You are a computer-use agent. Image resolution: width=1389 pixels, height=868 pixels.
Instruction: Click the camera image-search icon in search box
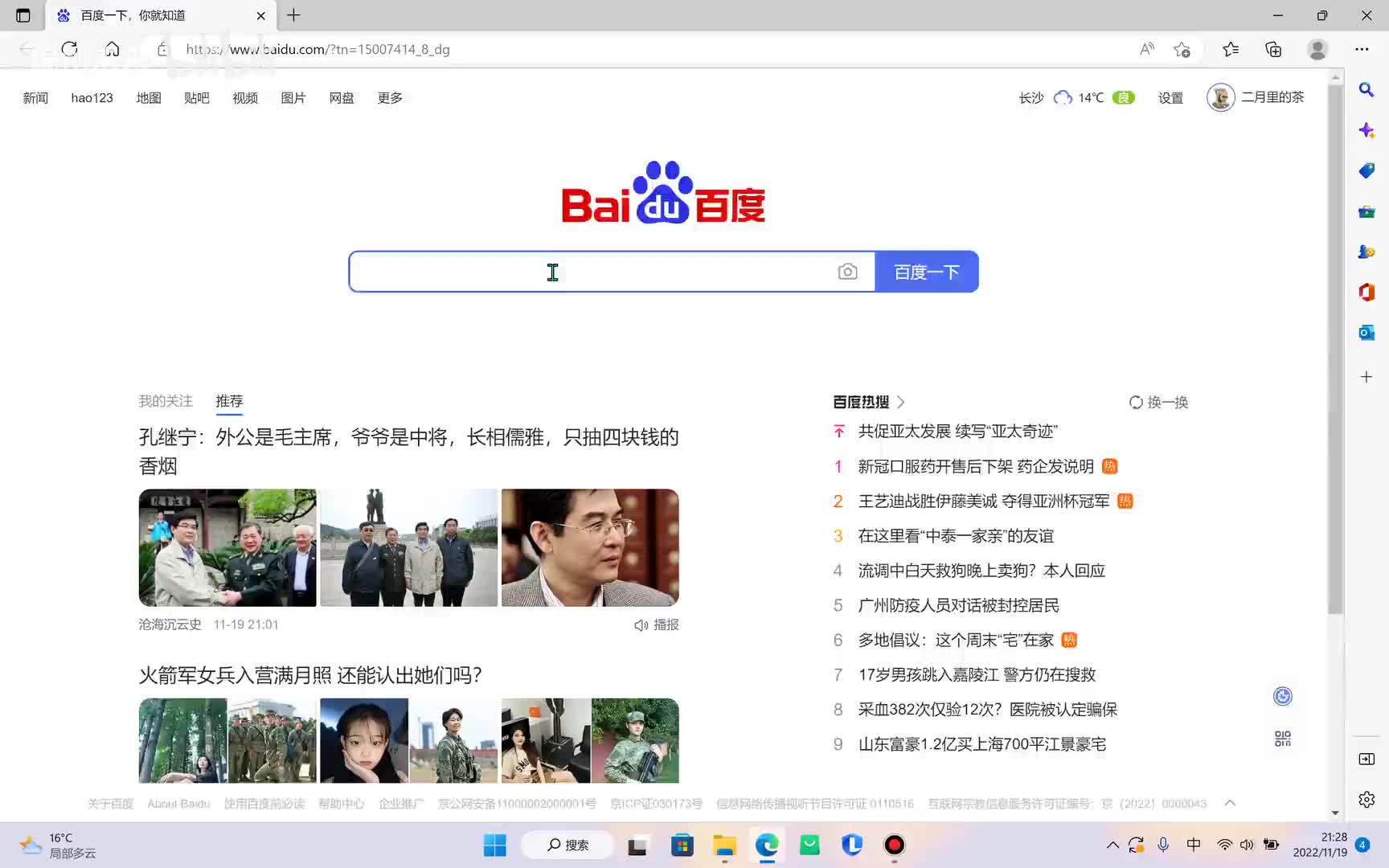[x=847, y=272]
